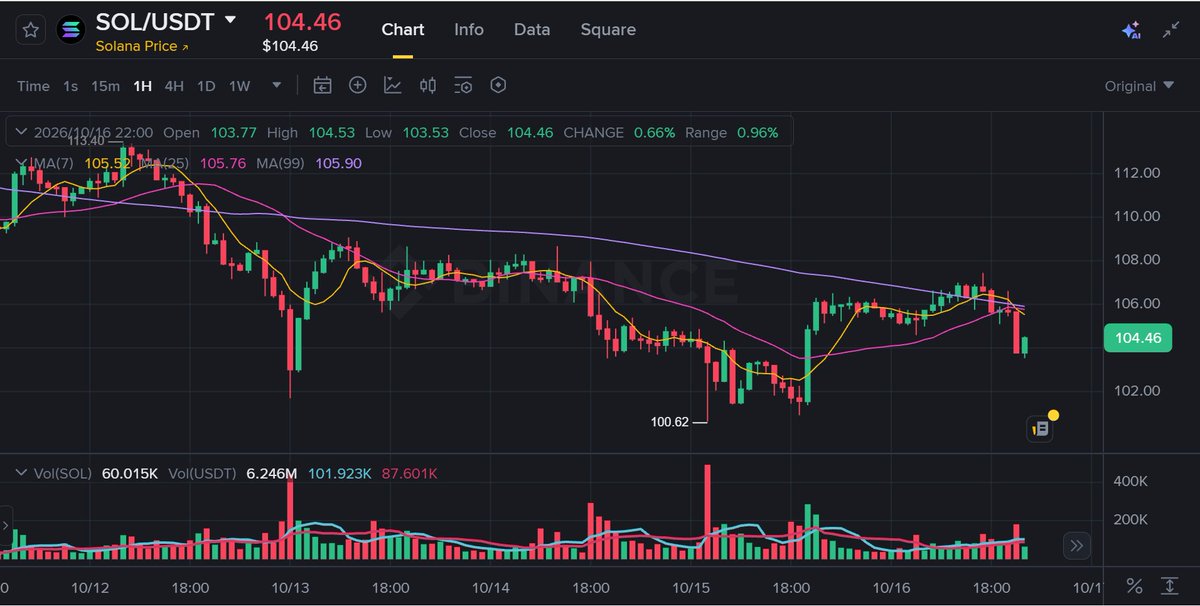Click the hexagon toolbar icon
The height and width of the screenshot is (606, 1200).
[x=498, y=86]
